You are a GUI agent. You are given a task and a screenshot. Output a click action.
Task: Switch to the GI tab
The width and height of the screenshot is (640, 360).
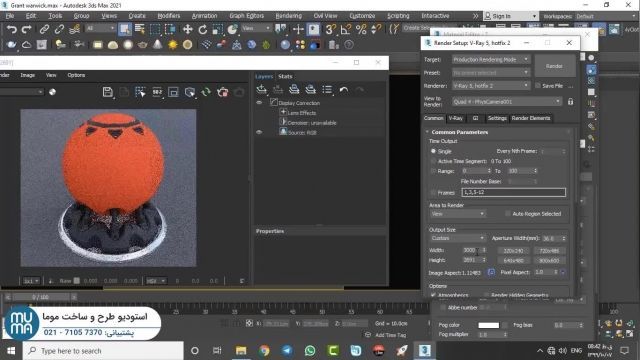coord(475,118)
